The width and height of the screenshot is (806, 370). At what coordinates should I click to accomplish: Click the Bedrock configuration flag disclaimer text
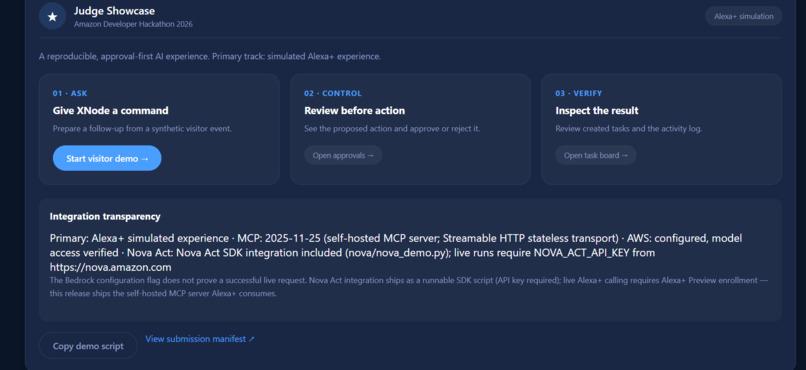pos(409,287)
